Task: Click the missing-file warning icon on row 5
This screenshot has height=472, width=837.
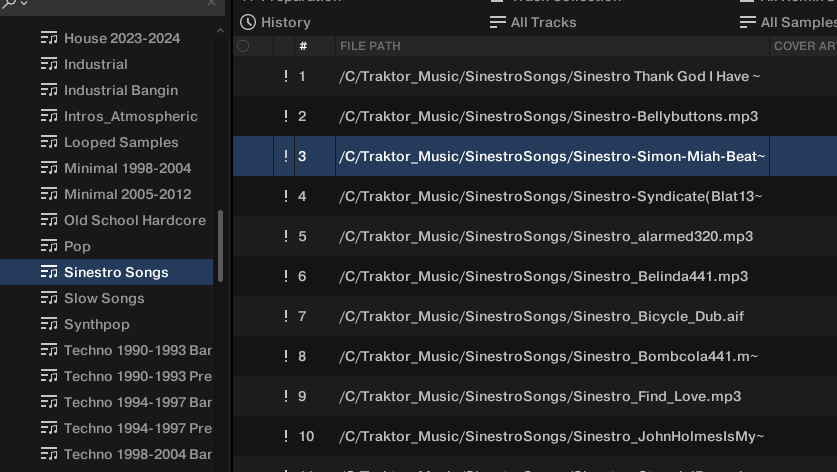Action: 286,236
